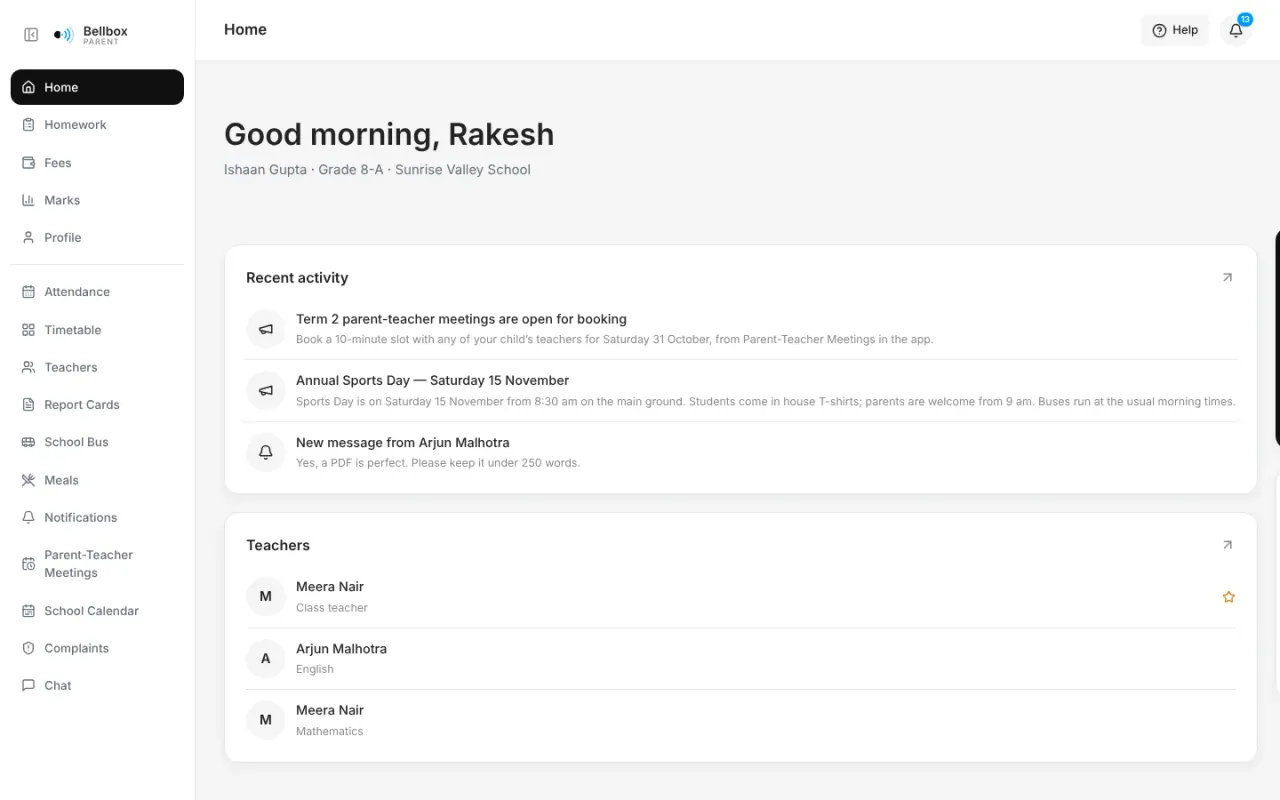Open the School Bus page

click(97, 442)
